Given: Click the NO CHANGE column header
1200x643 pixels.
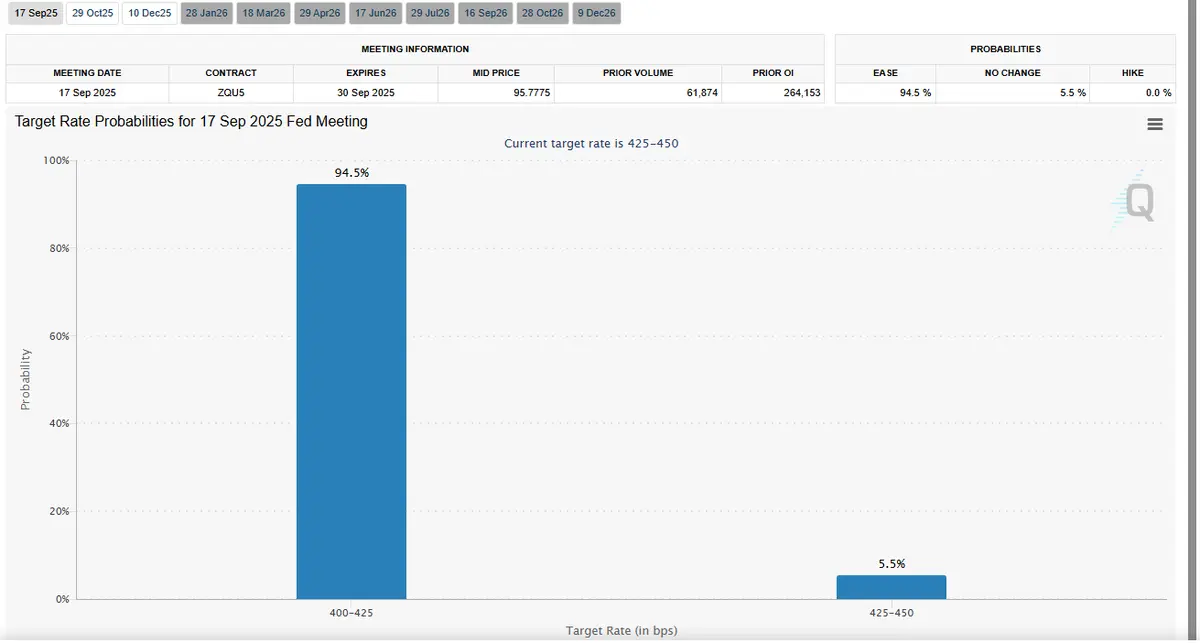Looking at the screenshot, I should [x=1012, y=73].
